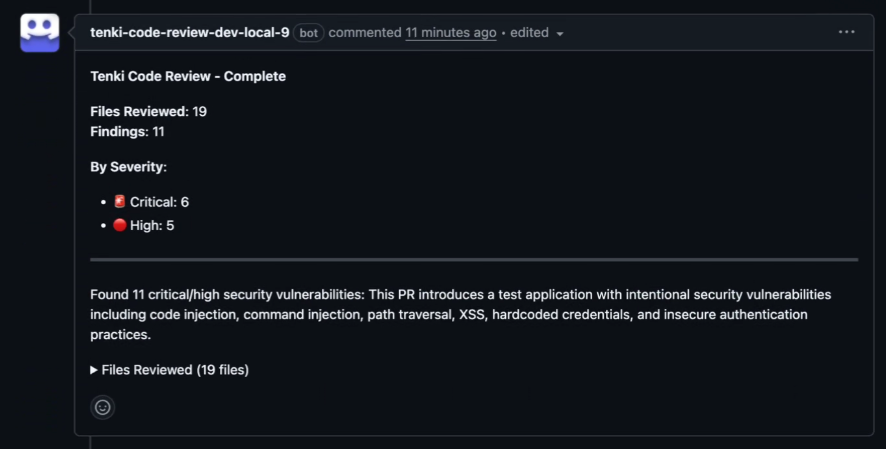Viewport: 886px width, 449px height.
Task: Click the "High: 5" list item text
Action: click(152, 225)
